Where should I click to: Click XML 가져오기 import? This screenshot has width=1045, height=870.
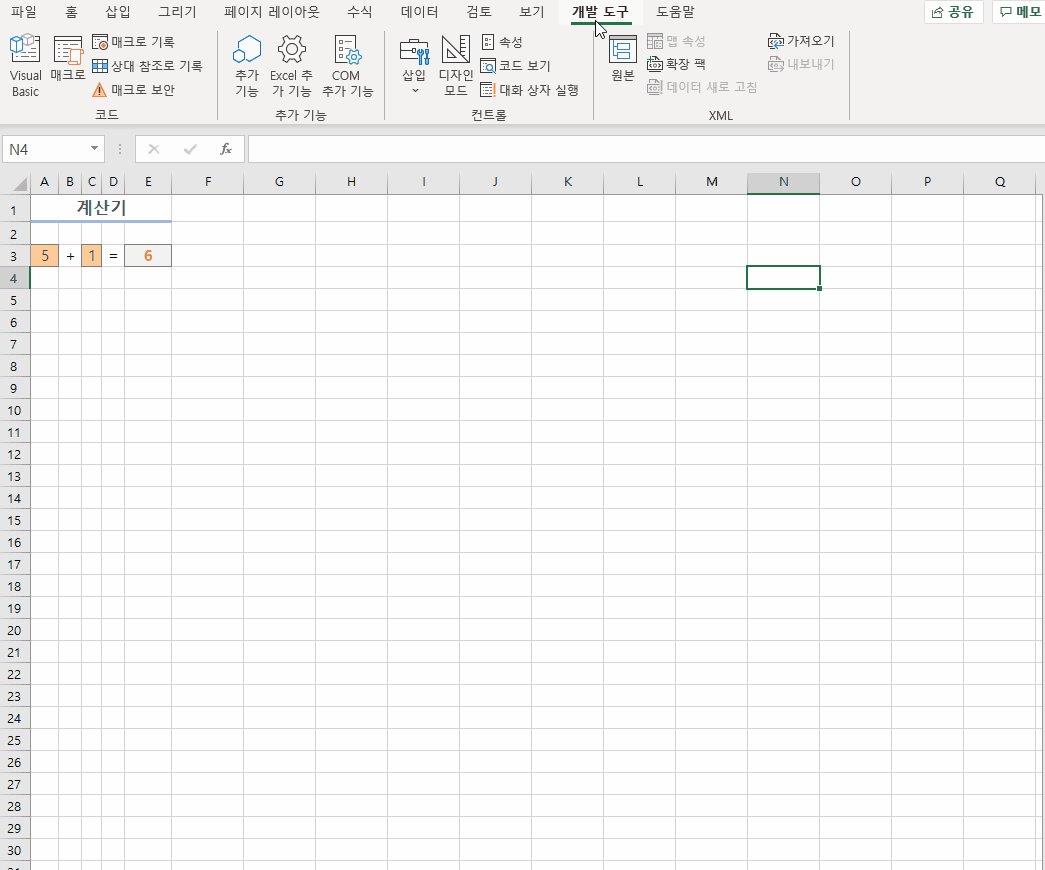[801, 41]
